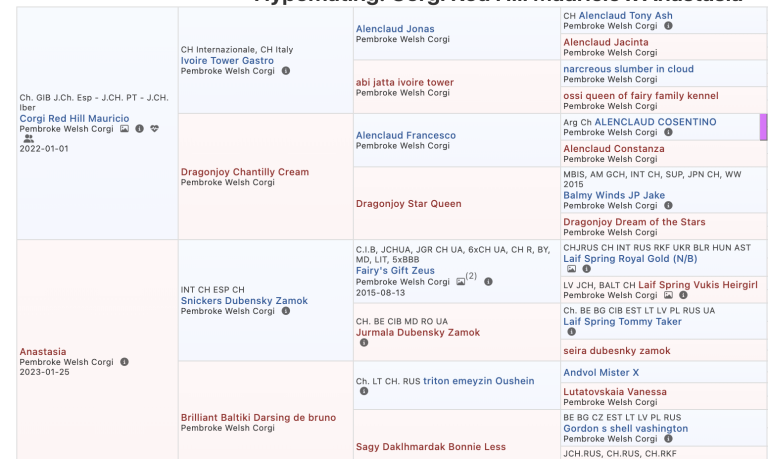Open Dragonjoy Chantilly Cream's page

click(245, 172)
